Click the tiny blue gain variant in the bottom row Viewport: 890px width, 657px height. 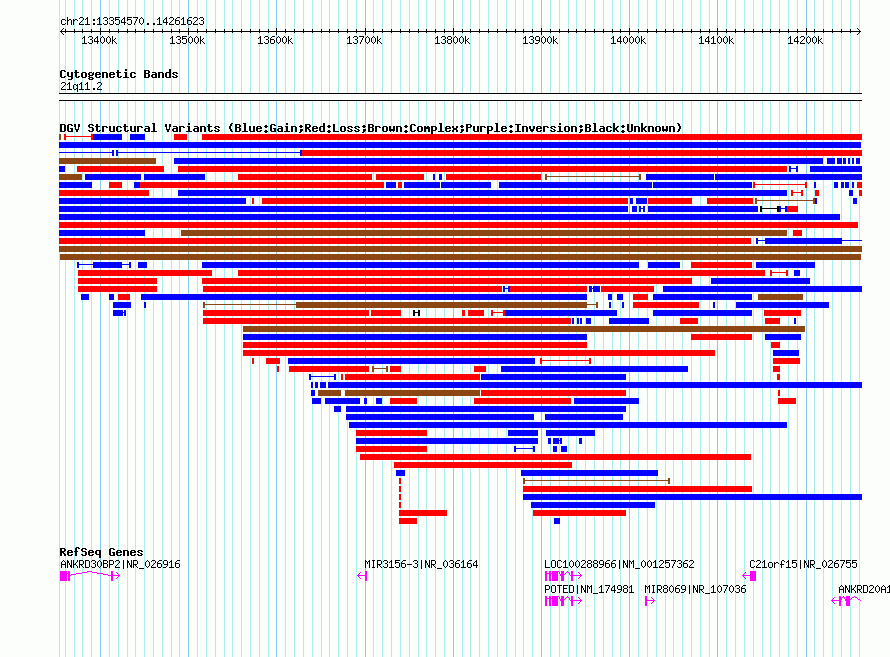(557, 521)
